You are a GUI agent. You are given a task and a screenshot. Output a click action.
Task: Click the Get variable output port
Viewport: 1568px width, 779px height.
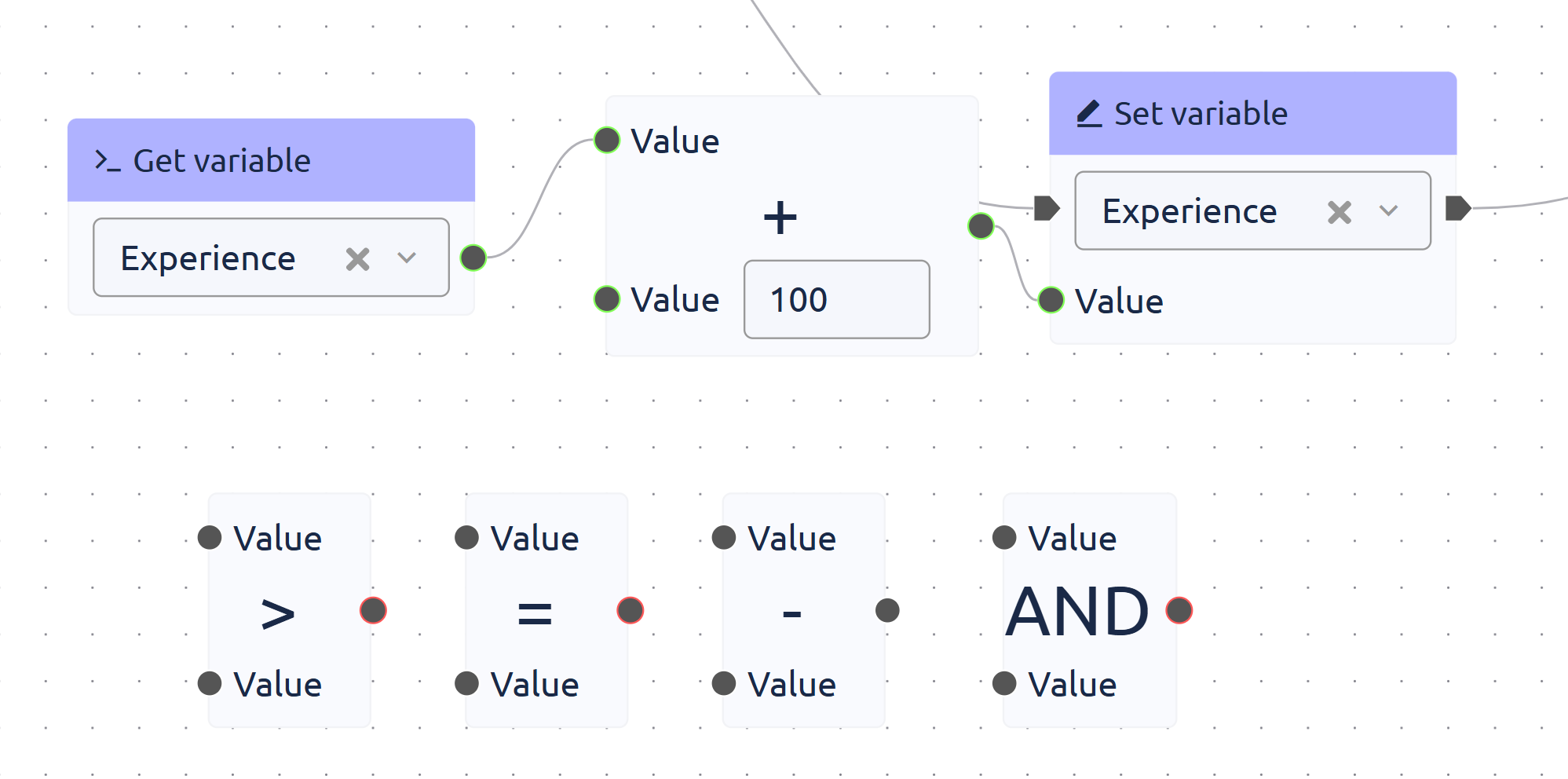tap(473, 258)
